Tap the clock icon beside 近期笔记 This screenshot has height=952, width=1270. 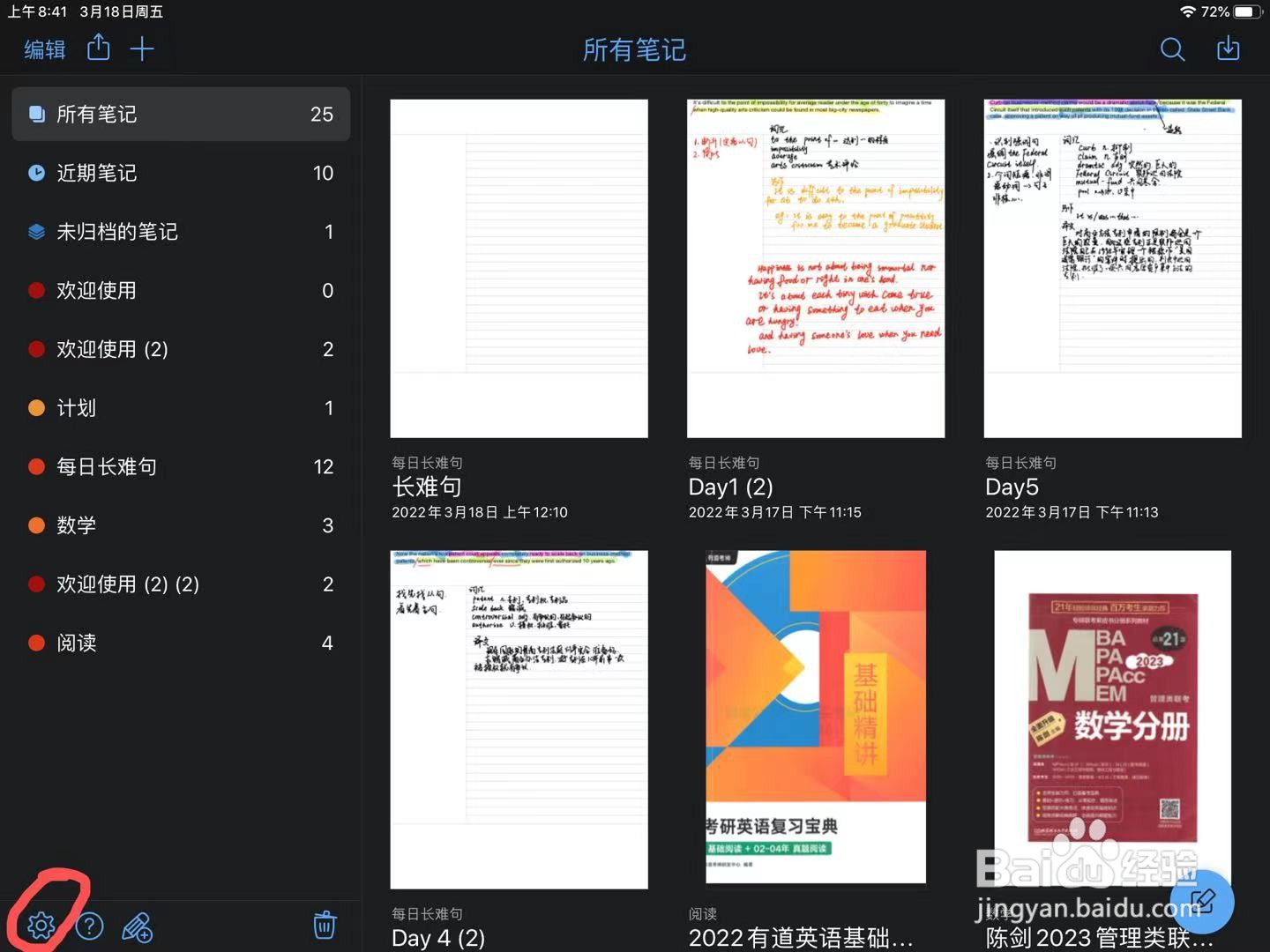36,173
